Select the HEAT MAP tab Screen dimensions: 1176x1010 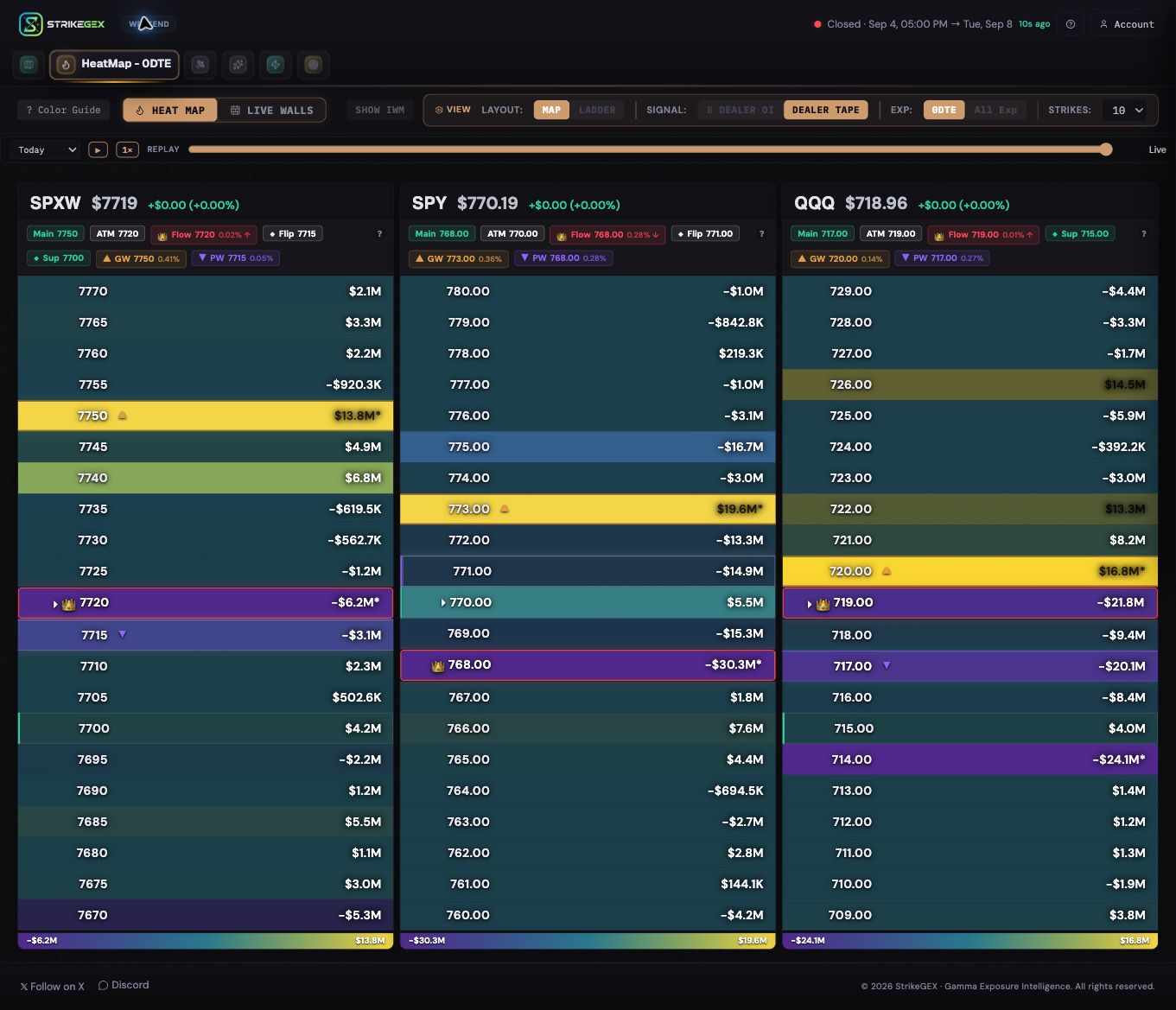170,110
